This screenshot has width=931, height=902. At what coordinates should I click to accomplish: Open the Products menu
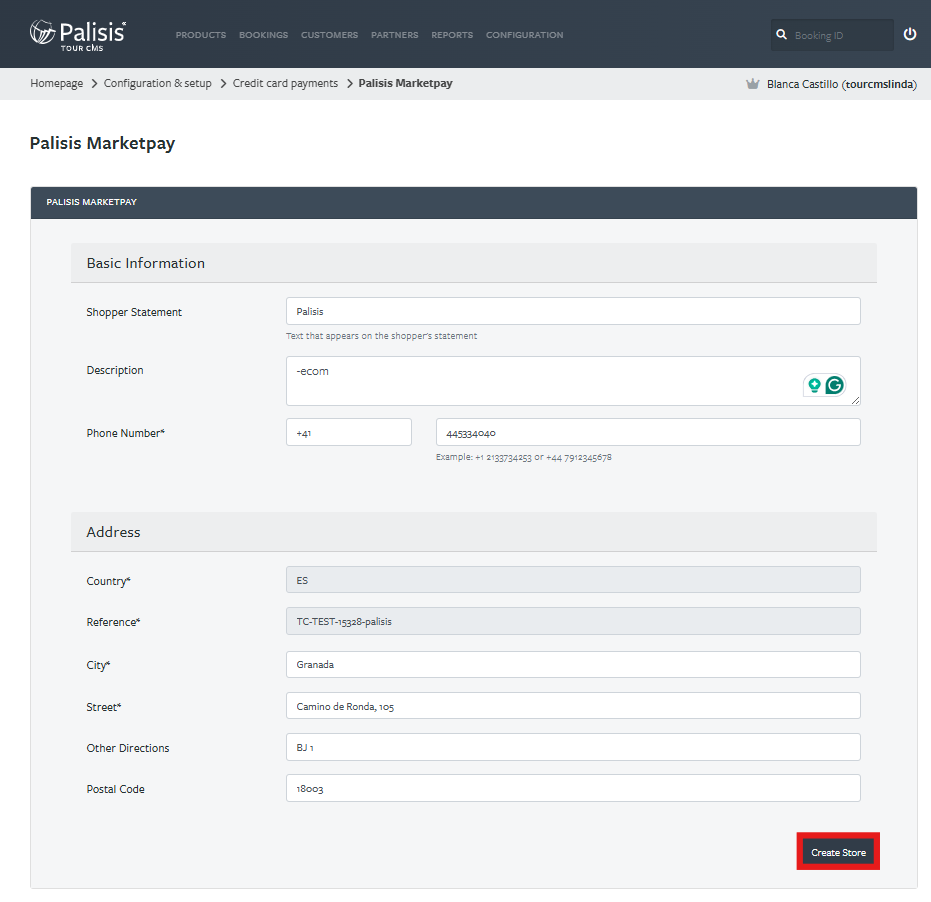coord(201,35)
